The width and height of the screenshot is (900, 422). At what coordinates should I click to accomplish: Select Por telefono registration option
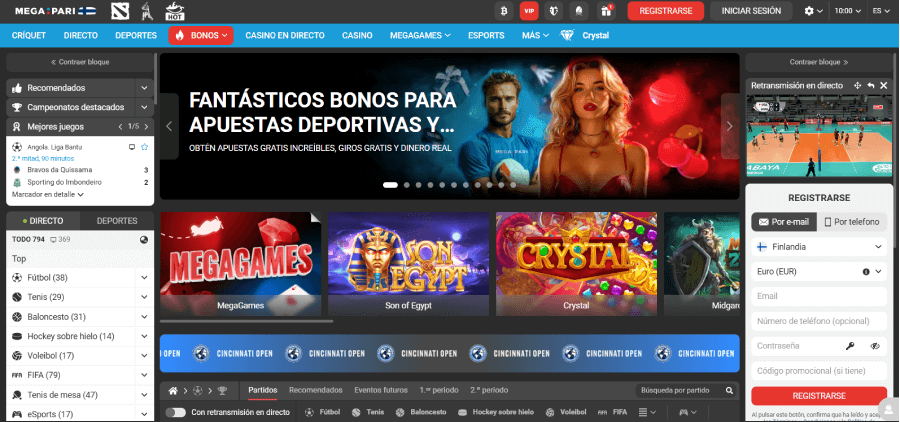tap(852, 222)
